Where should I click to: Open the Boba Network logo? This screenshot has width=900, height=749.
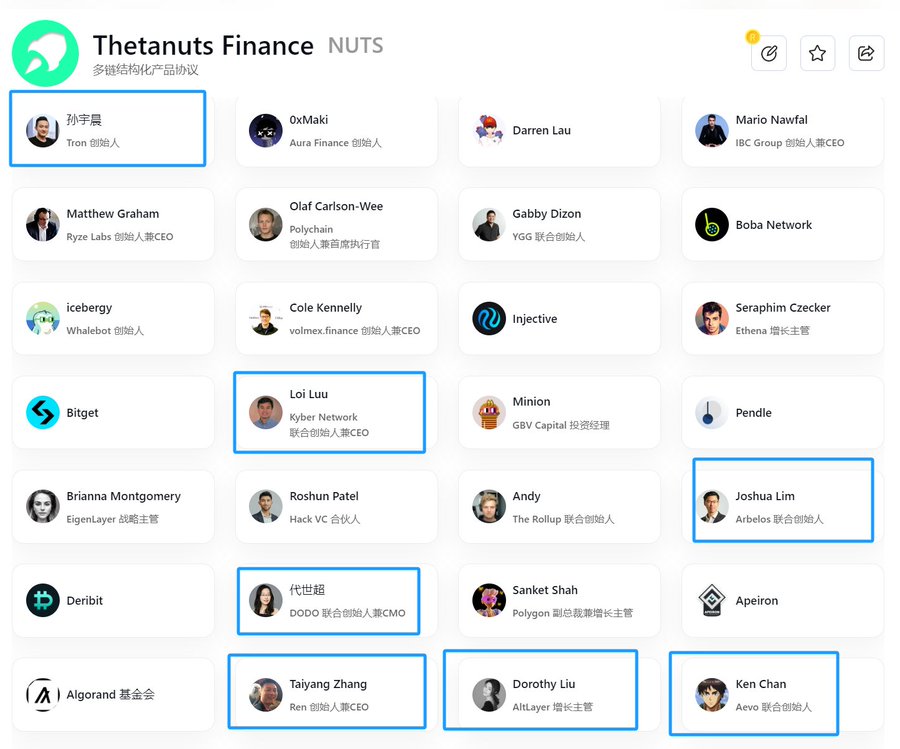click(712, 225)
